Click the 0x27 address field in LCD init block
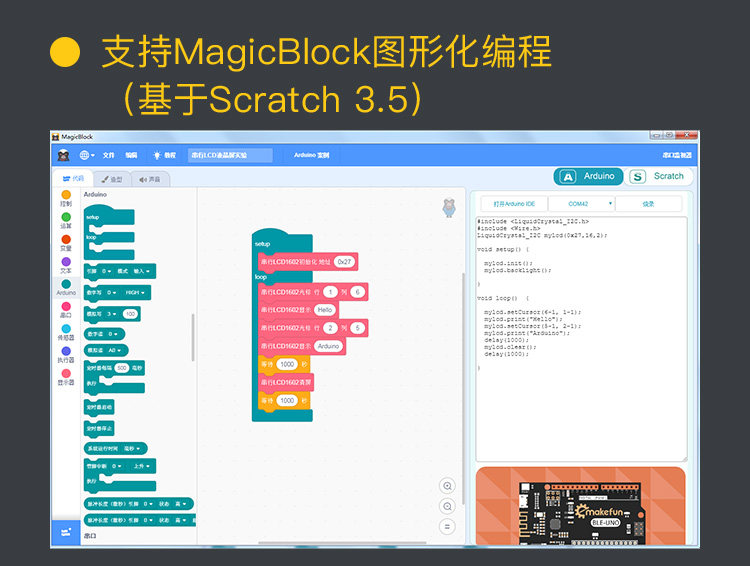Image resolution: width=750 pixels, height=566 pixels. click(x=344, y=262)
